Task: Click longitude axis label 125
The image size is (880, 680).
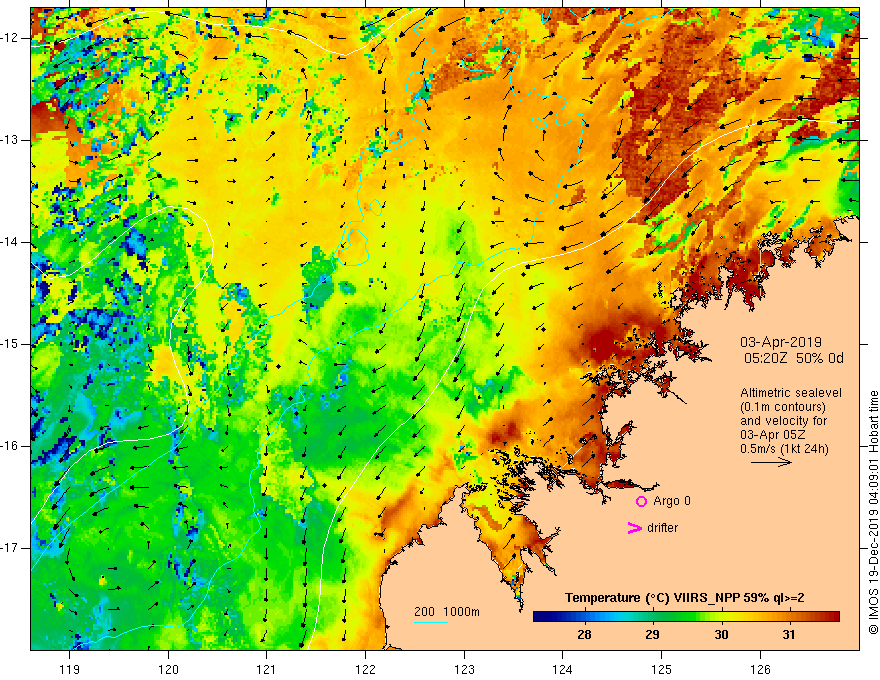Action: click(x=661, y=669)
